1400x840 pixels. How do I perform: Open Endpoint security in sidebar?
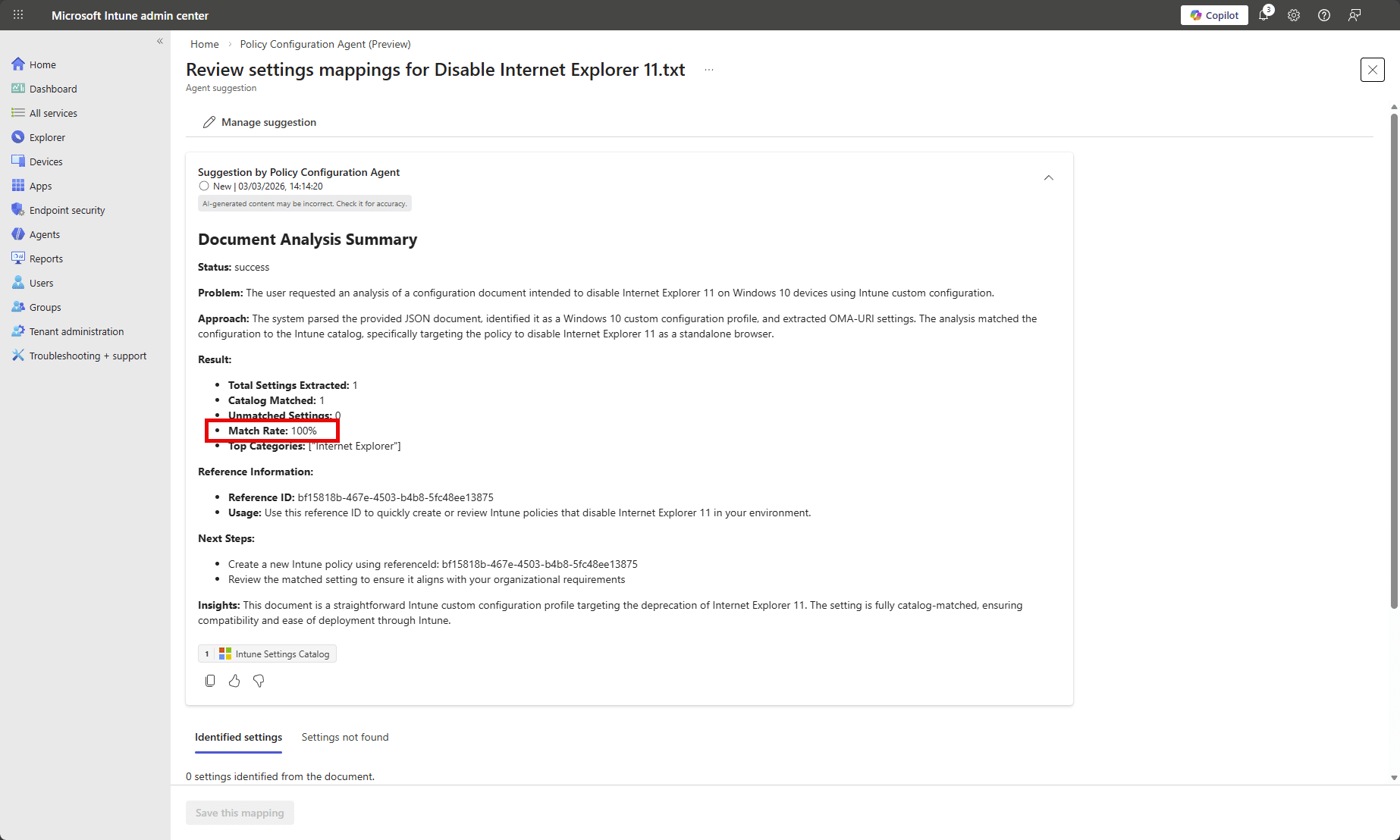click(x=67, y=210)
